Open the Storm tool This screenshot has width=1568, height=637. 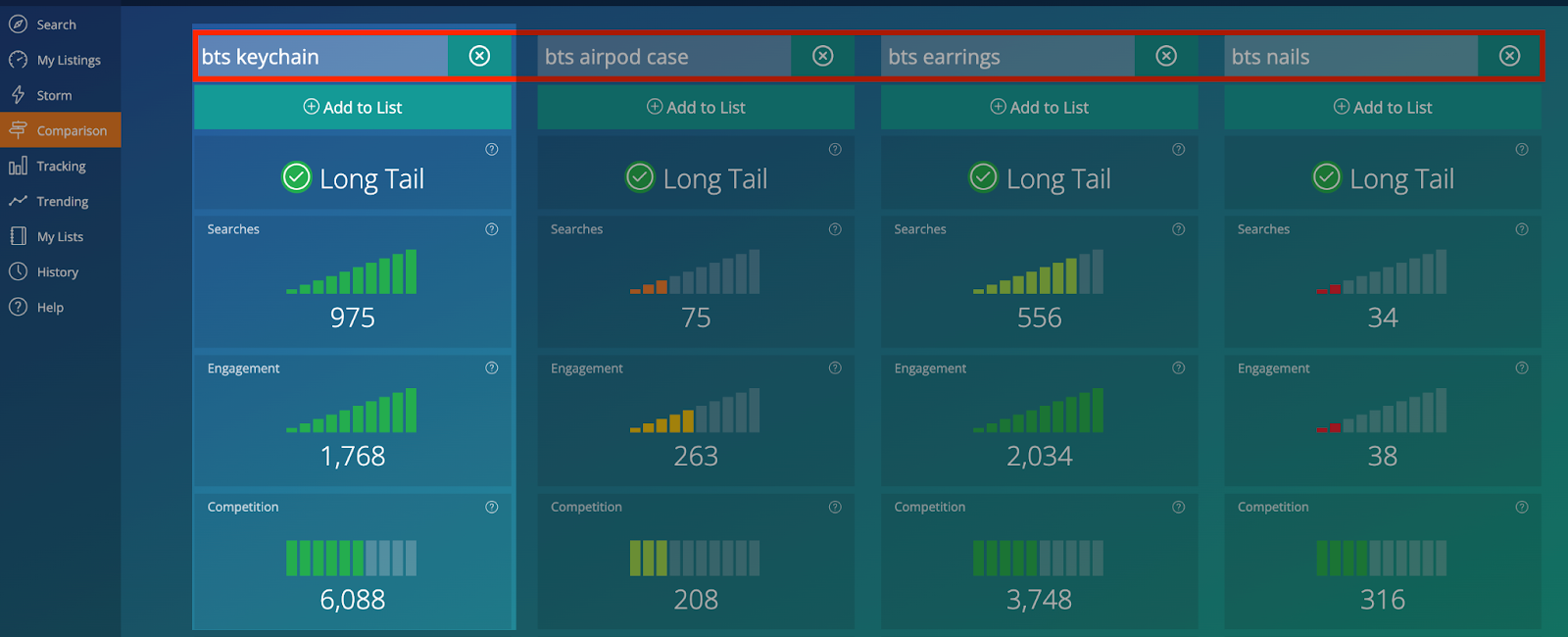click(x=54, y=95)
